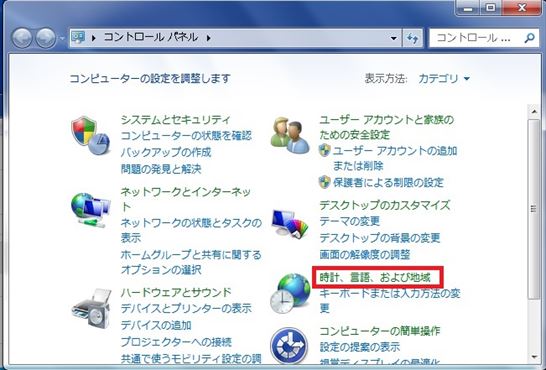Open Hardware and Sound printer icon

[92, 308]
